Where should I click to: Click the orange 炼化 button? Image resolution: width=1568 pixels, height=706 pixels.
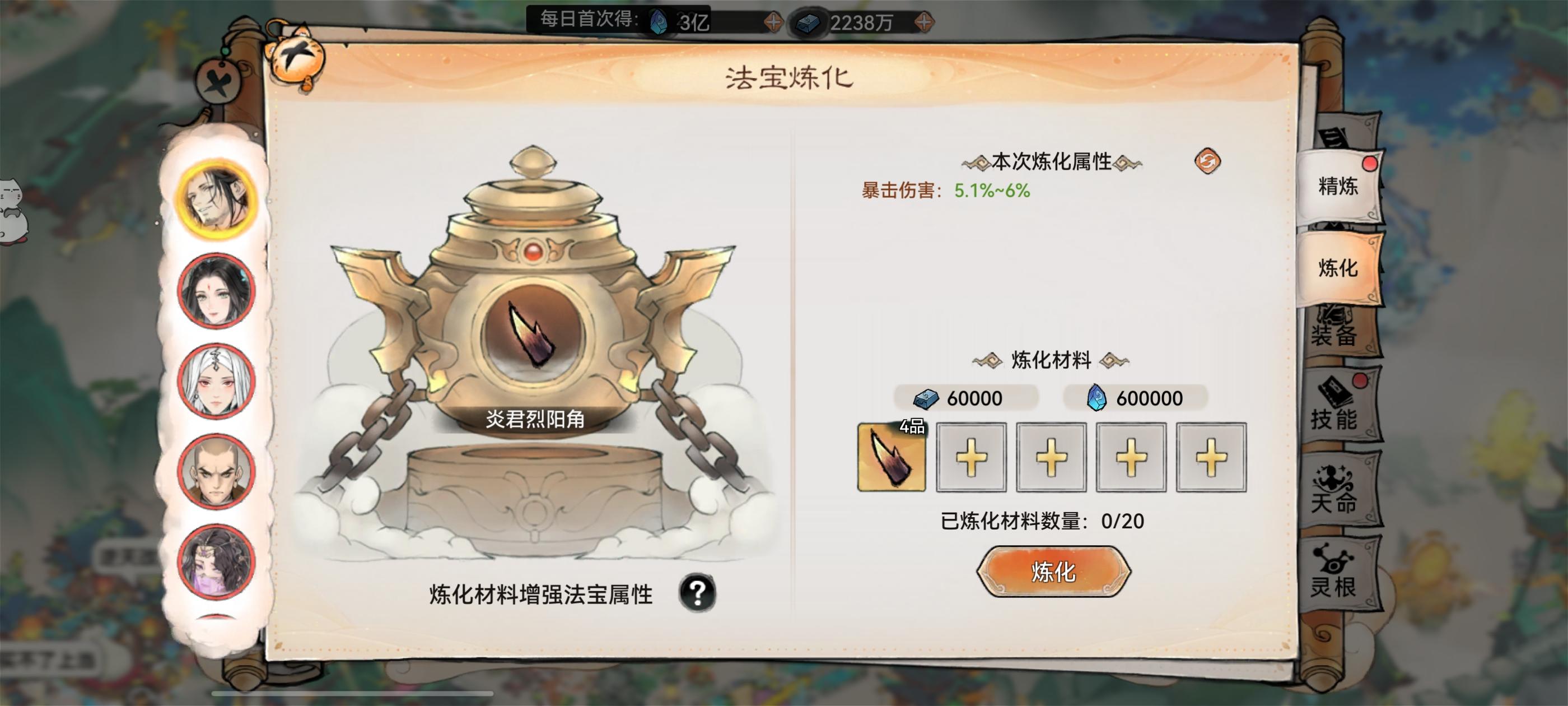[x=1054, y=572]
